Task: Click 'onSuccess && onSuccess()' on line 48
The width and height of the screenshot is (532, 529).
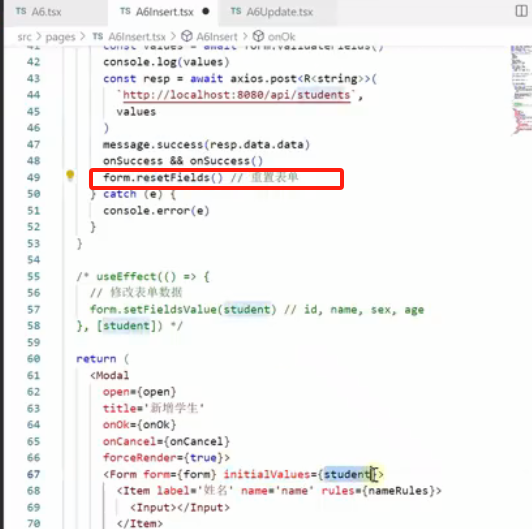Action: pyautogui.click(x=183, y=161)
